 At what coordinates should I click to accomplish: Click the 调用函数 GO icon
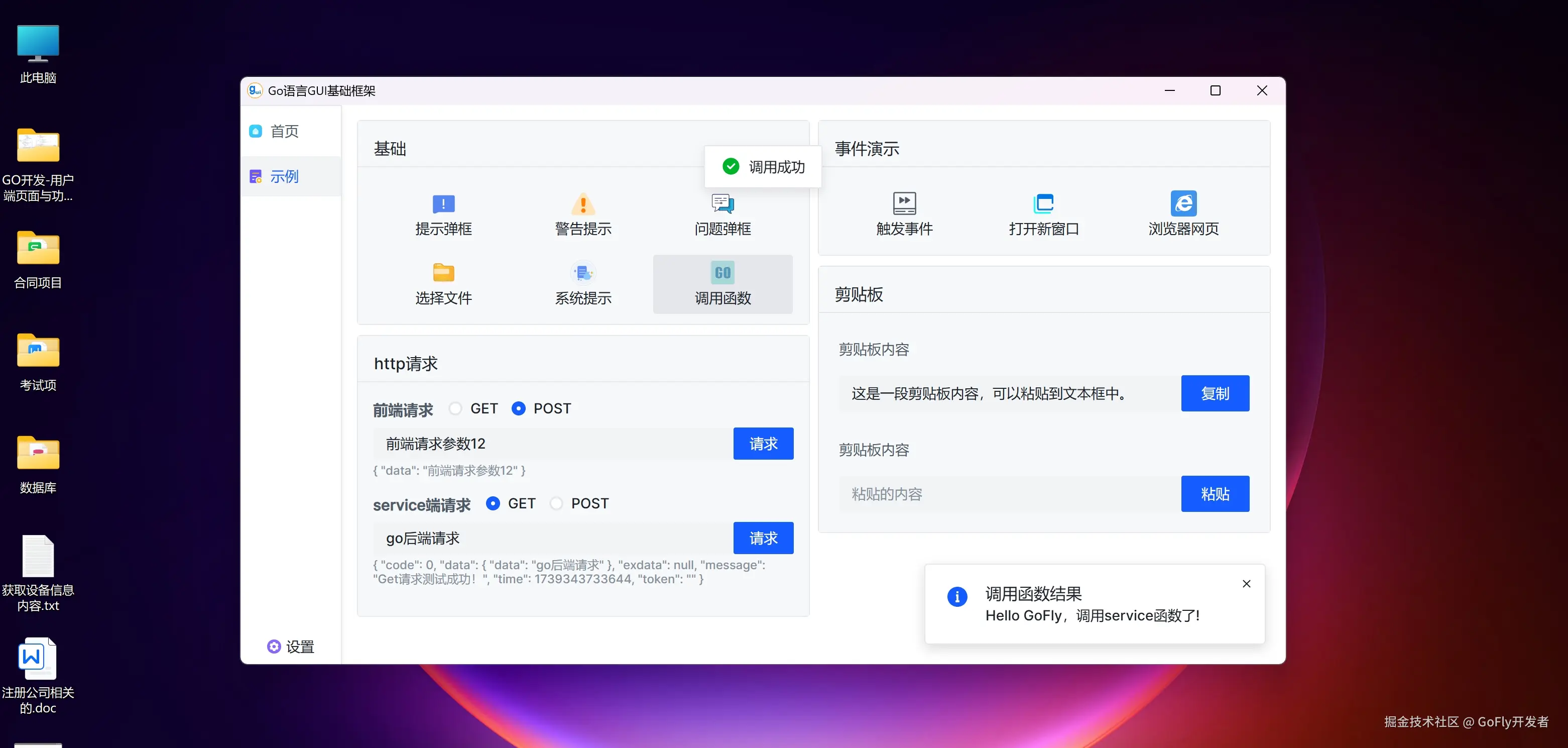point(722,273)
